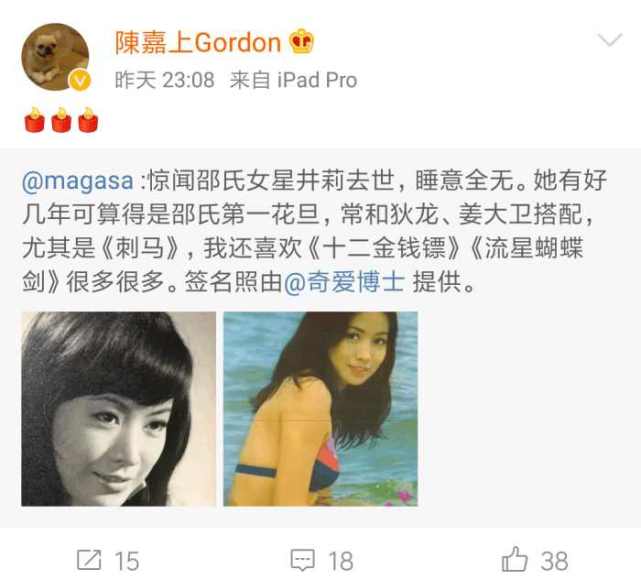Open the @奇爱博士 user mention
This screenshot has width=641, height=580.
344,282
